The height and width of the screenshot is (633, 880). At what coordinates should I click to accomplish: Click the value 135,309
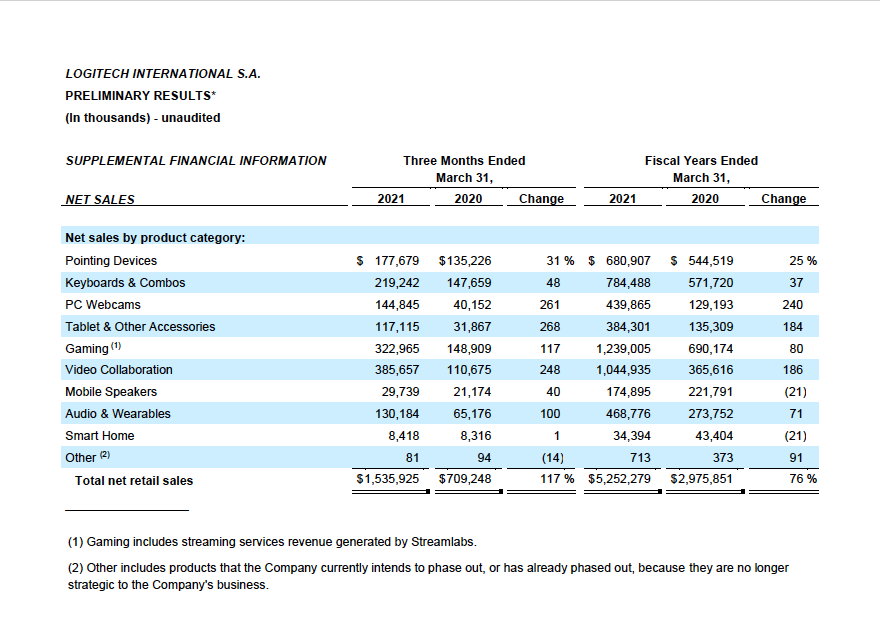click(x=711, y=327)
